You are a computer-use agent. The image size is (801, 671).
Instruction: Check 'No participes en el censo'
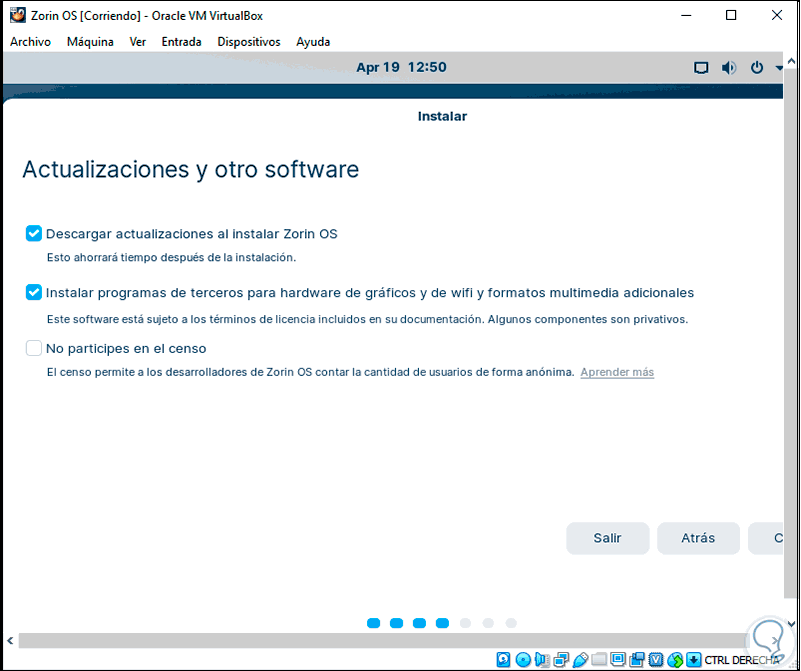click(x=34, y=348)
